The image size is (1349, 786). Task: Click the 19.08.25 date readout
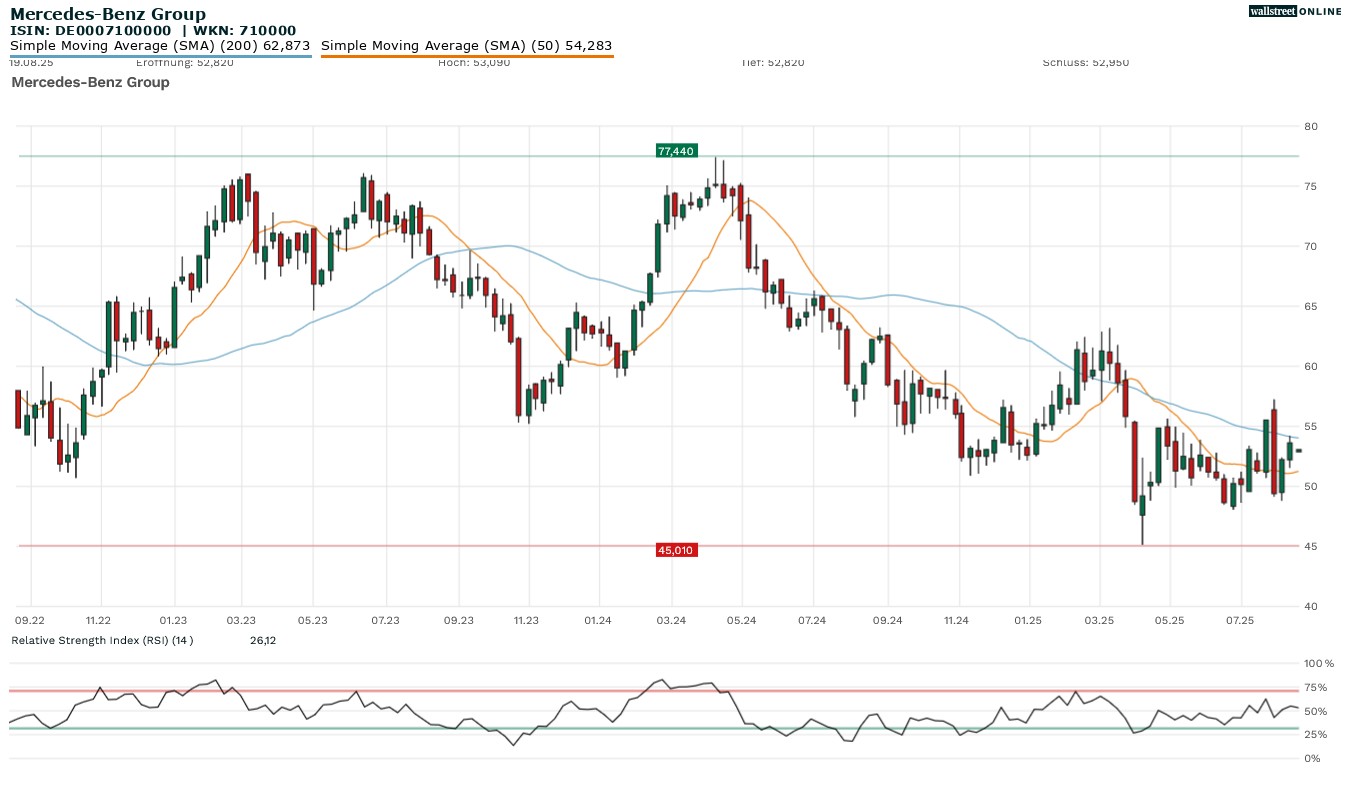31,62
